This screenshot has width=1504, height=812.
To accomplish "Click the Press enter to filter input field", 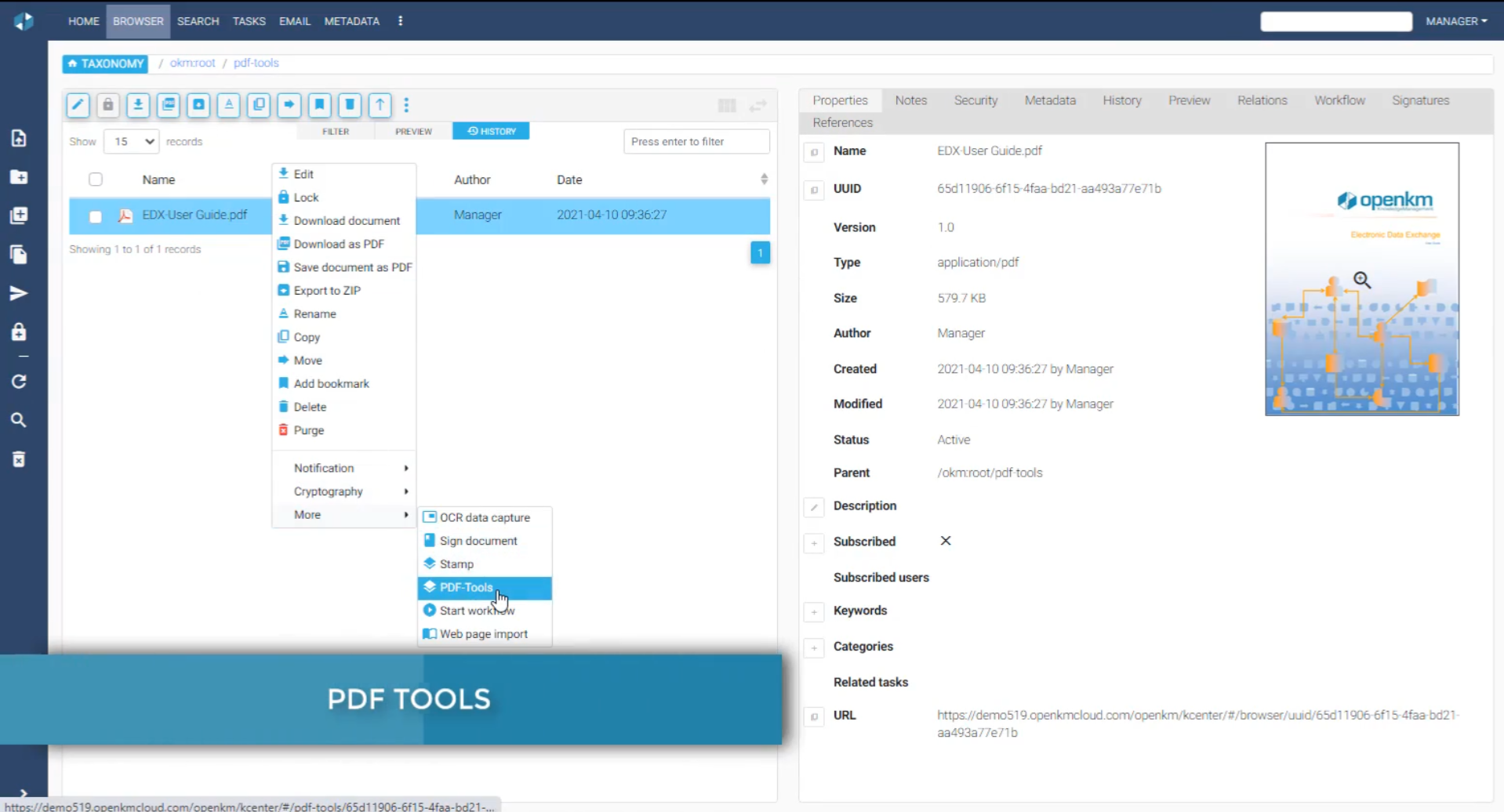I will coord(696,141).
